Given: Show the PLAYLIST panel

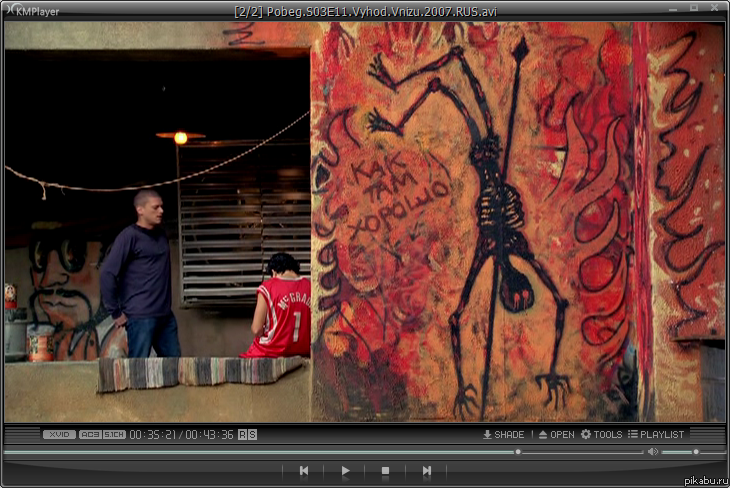Looking at the screenshot, I should click(656, 435).
